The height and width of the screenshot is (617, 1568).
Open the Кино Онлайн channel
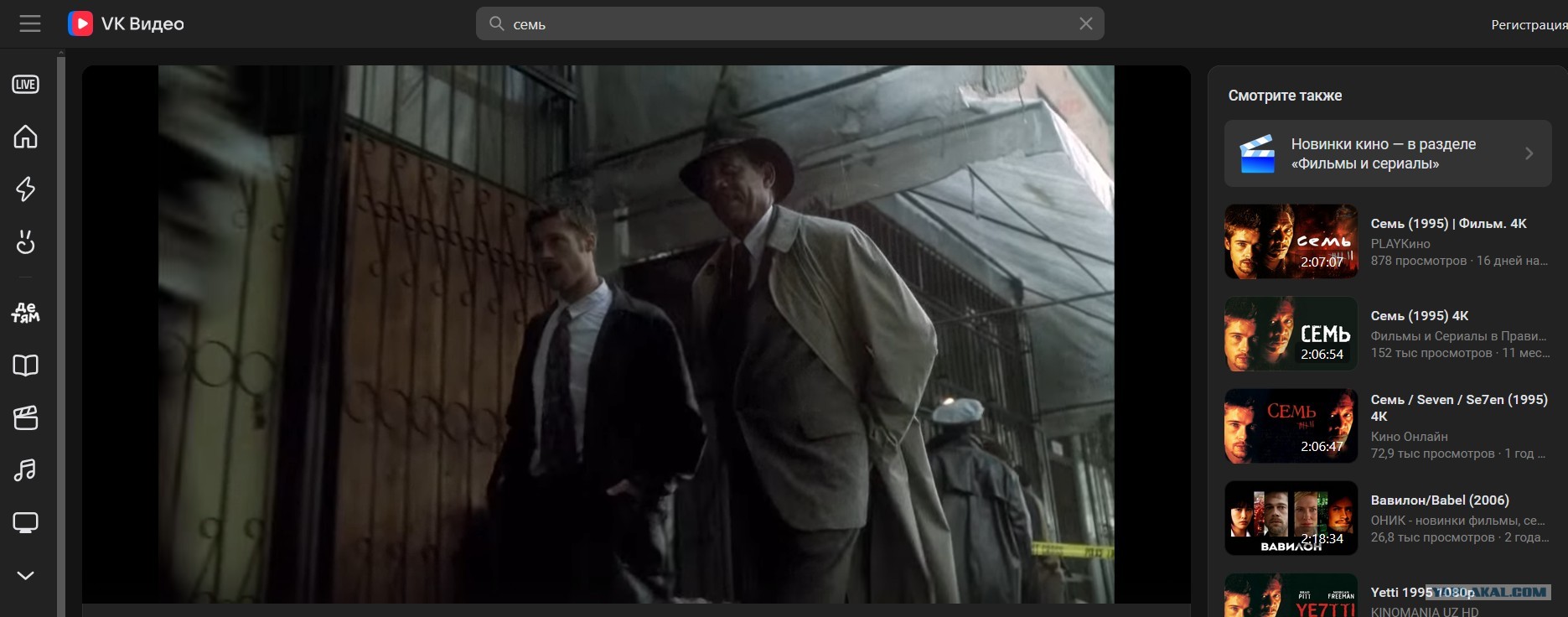click(1409, 437)
